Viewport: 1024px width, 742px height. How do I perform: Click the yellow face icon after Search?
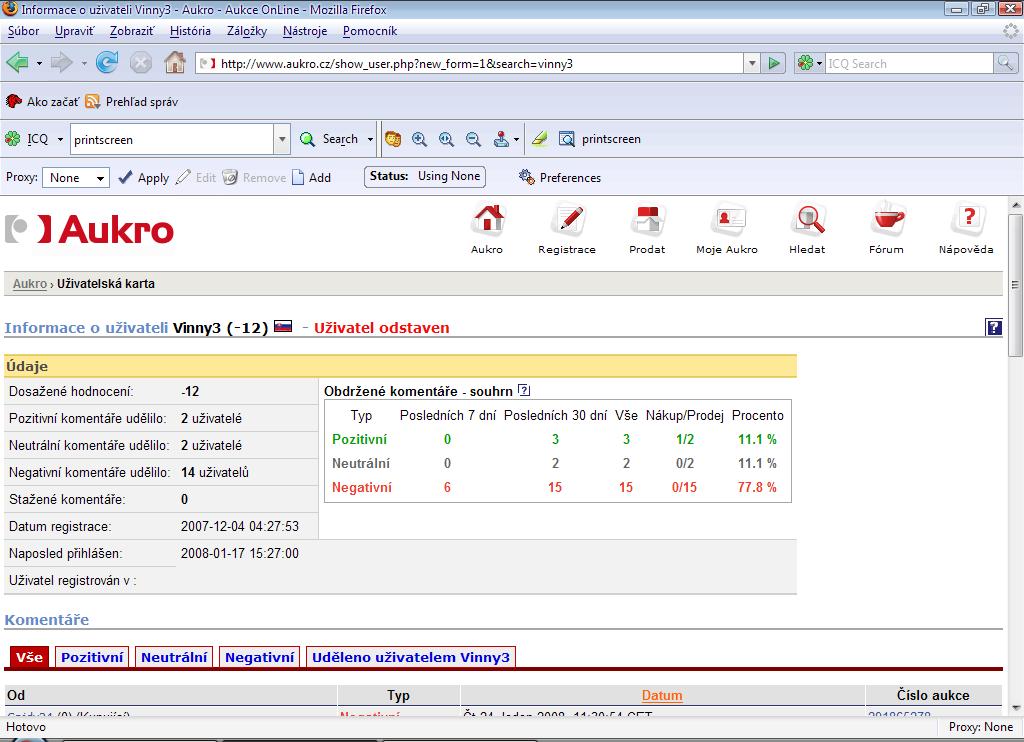pyautogui.click(x=392, y=139)
